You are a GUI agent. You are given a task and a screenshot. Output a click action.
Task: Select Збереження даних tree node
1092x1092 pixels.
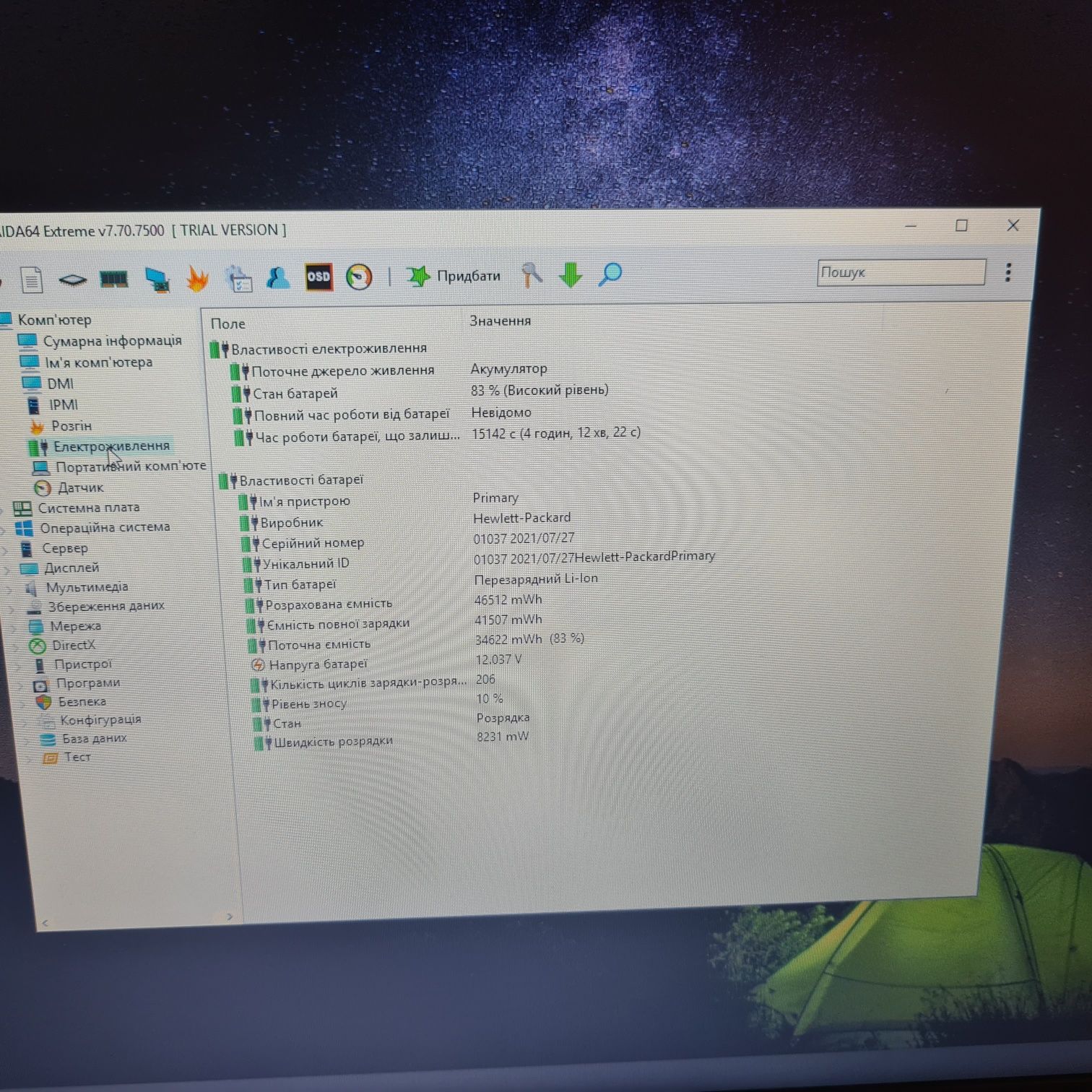pyautogui.click(x=95, y=606)
